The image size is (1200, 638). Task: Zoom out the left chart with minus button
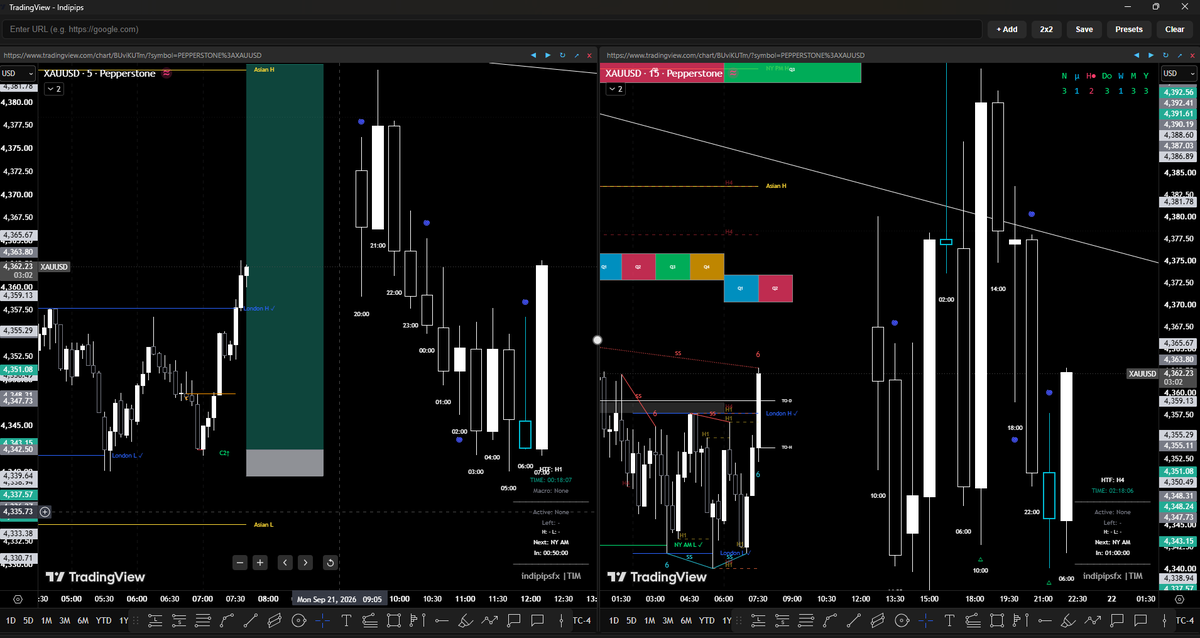240,562
